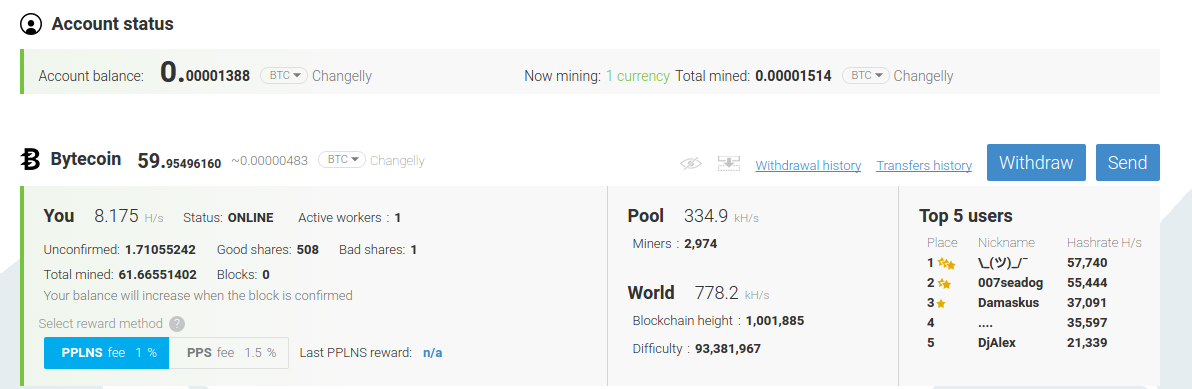Click Blockchain height 1,001,885 value
Image resolution: width=1192 pixels, height=389 pixels.
[x=775, y=321]
